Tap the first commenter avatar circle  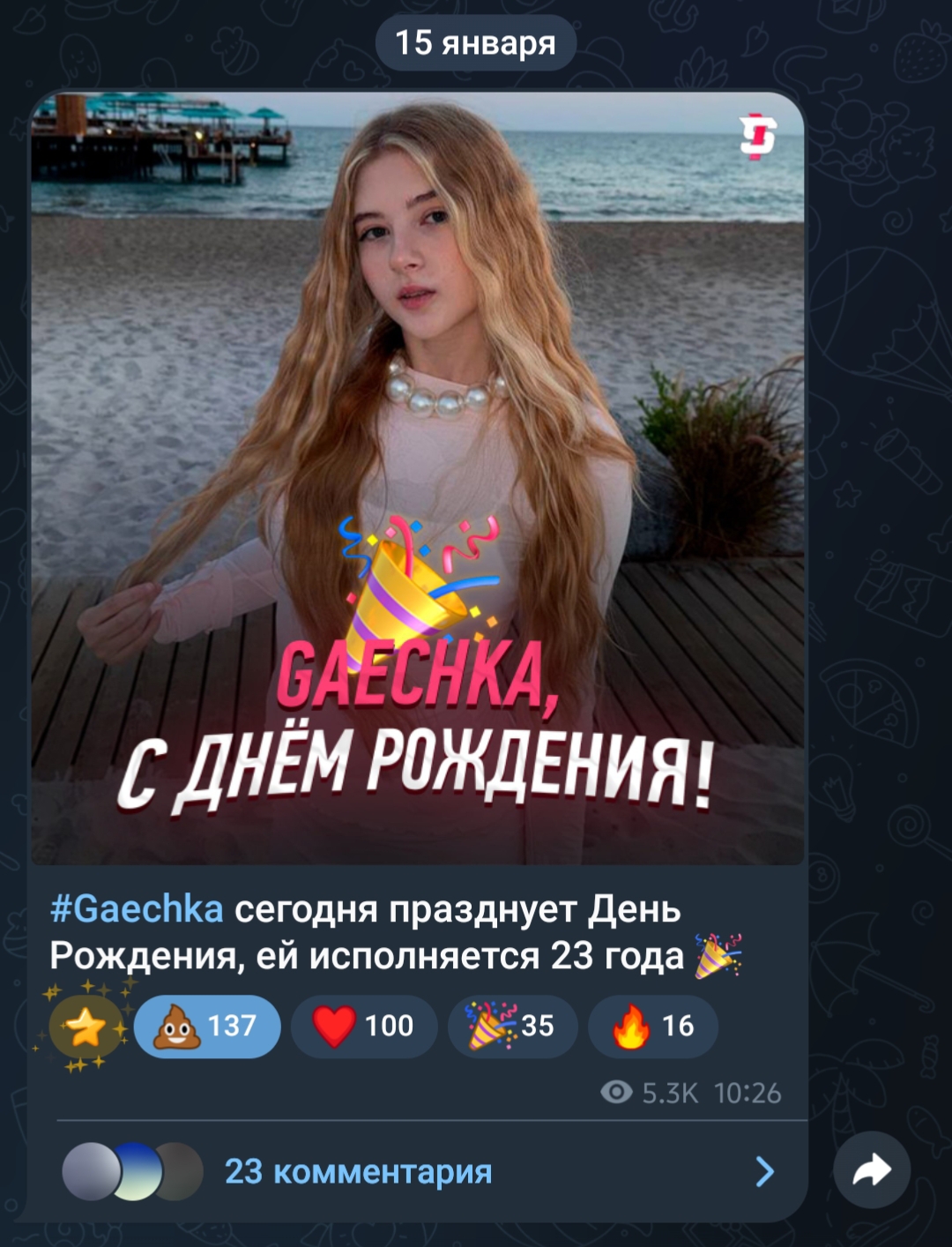point(91,1171)
